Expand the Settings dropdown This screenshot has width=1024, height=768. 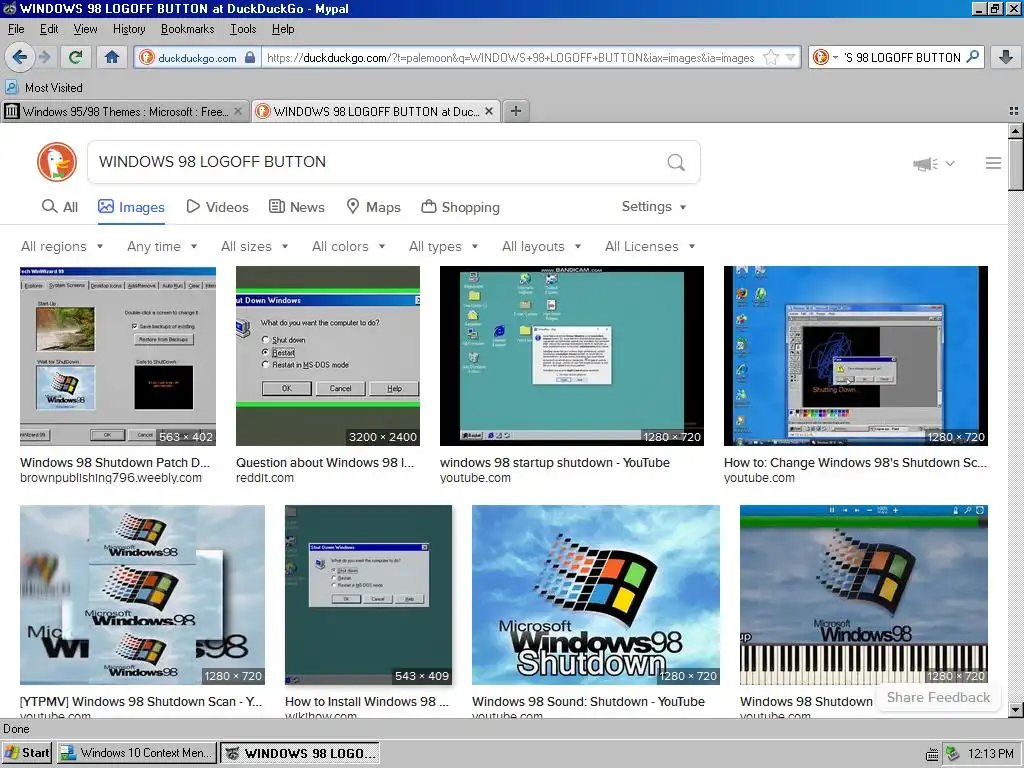pyautogui.click(x=654, y=206)
